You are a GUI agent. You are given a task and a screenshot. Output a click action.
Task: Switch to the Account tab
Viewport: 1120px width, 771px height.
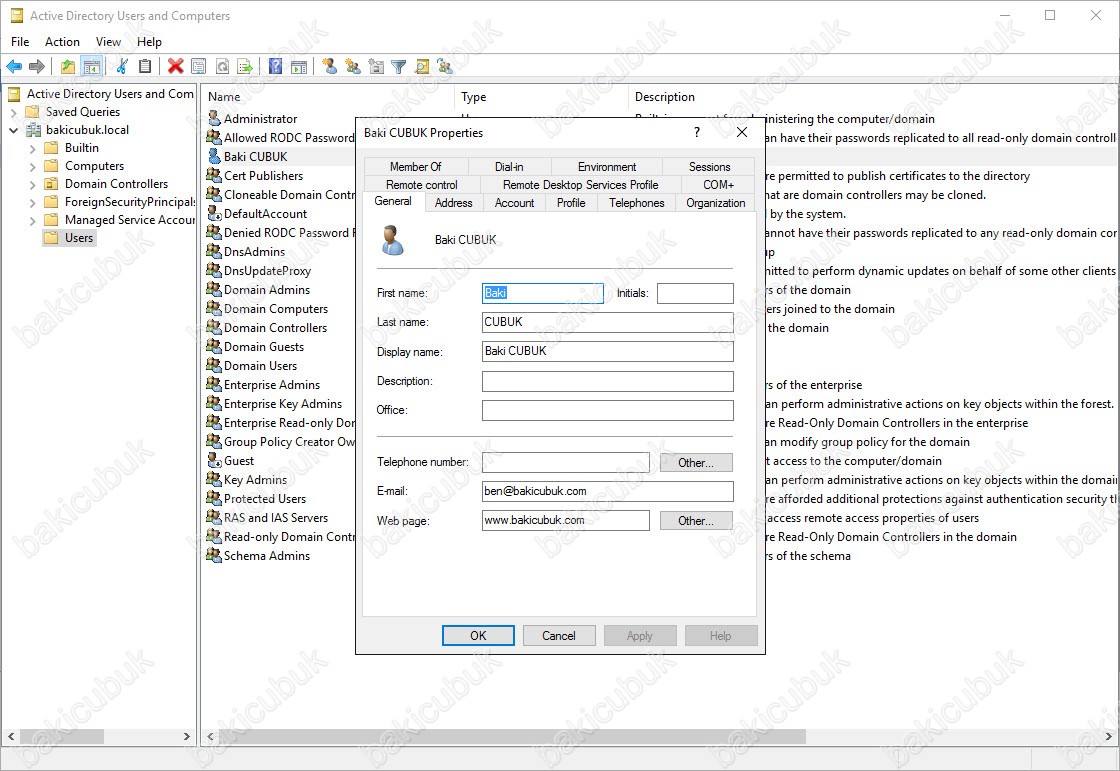pyautogui.click(x=514, y=203)
